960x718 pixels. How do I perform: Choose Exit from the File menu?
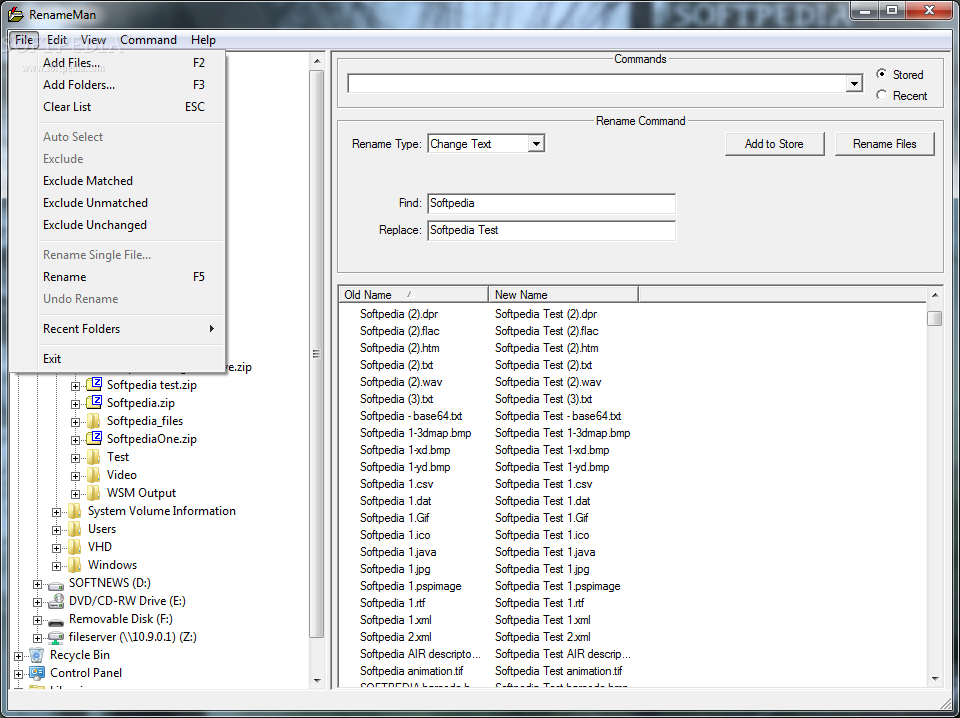tap(117, 359)
